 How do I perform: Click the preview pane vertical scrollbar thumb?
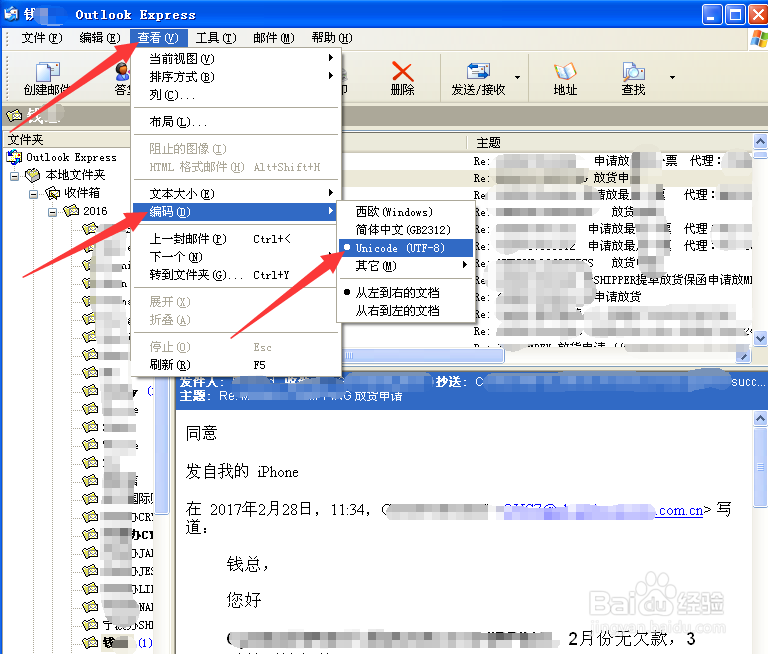pyautogui.click(x=760, y=467)
